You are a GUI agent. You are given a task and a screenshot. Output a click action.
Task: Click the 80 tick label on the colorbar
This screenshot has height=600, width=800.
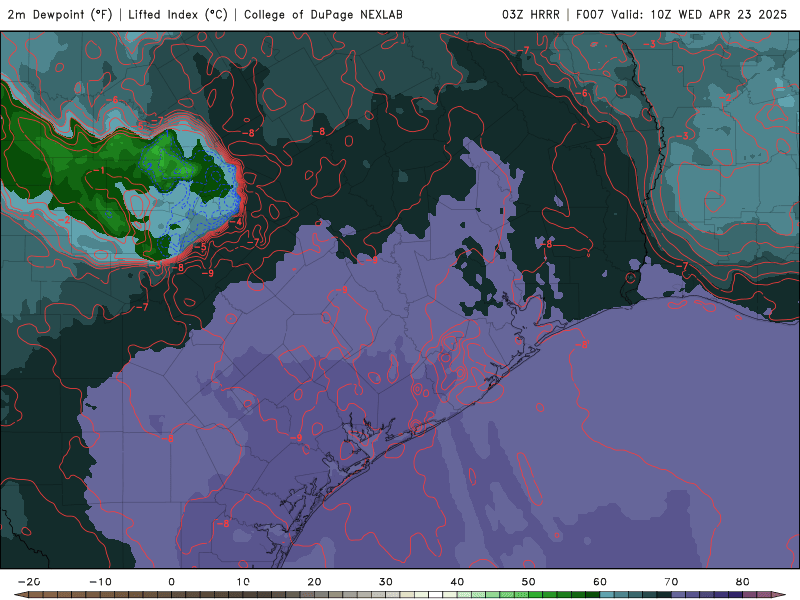[x=743, y=582]
